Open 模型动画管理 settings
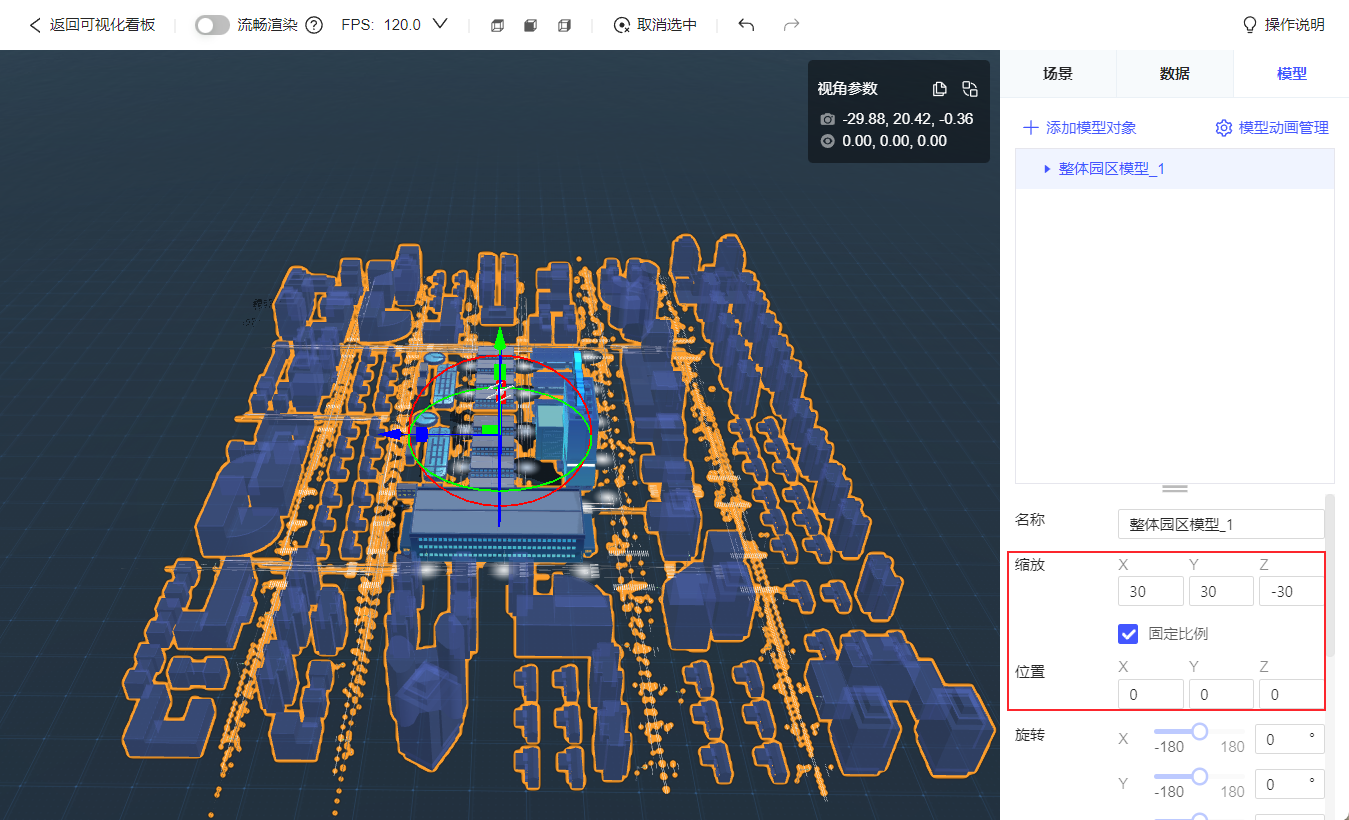This screenshot has width=1349, height=820. pyautogui.click(x=1272, y=128)
